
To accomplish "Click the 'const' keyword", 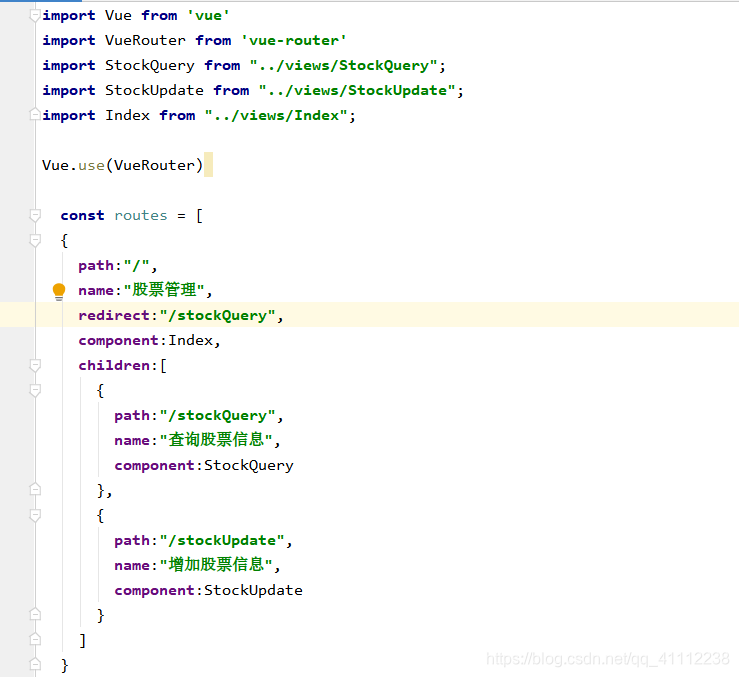I will point(82,215).
